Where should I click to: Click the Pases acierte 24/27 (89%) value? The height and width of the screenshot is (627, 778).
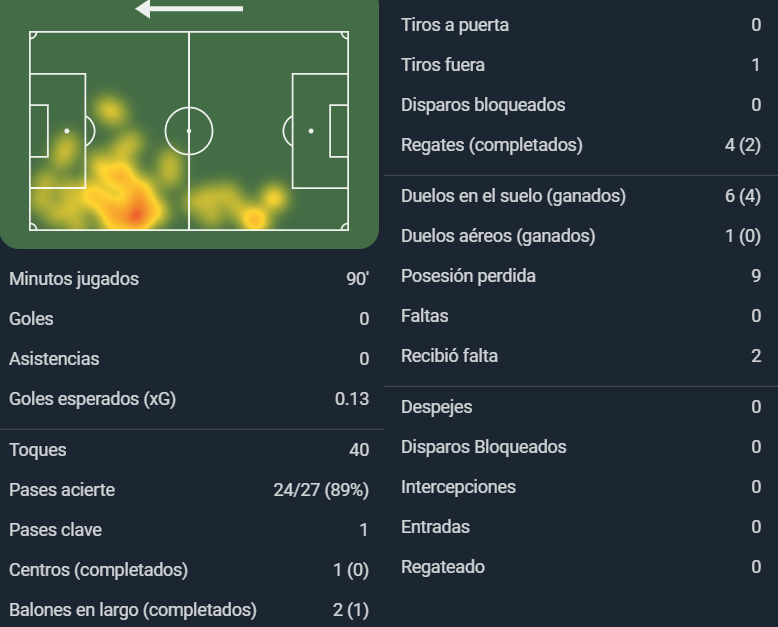coord(321,490)
